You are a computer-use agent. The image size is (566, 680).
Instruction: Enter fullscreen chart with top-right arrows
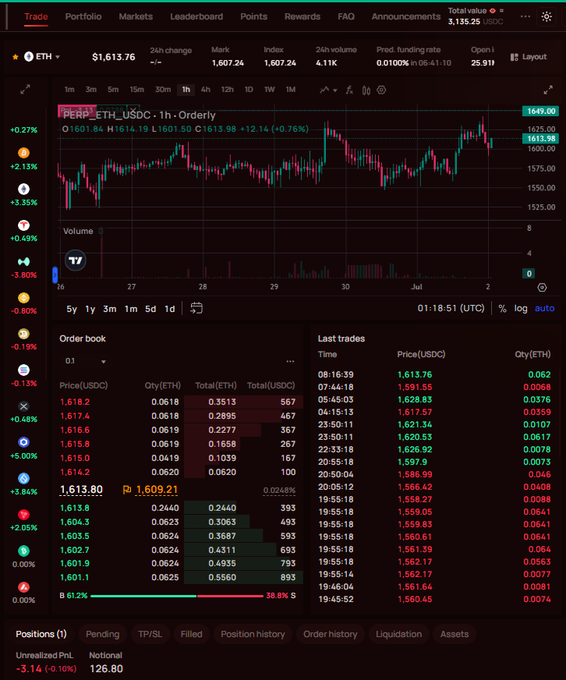point(548,90)
